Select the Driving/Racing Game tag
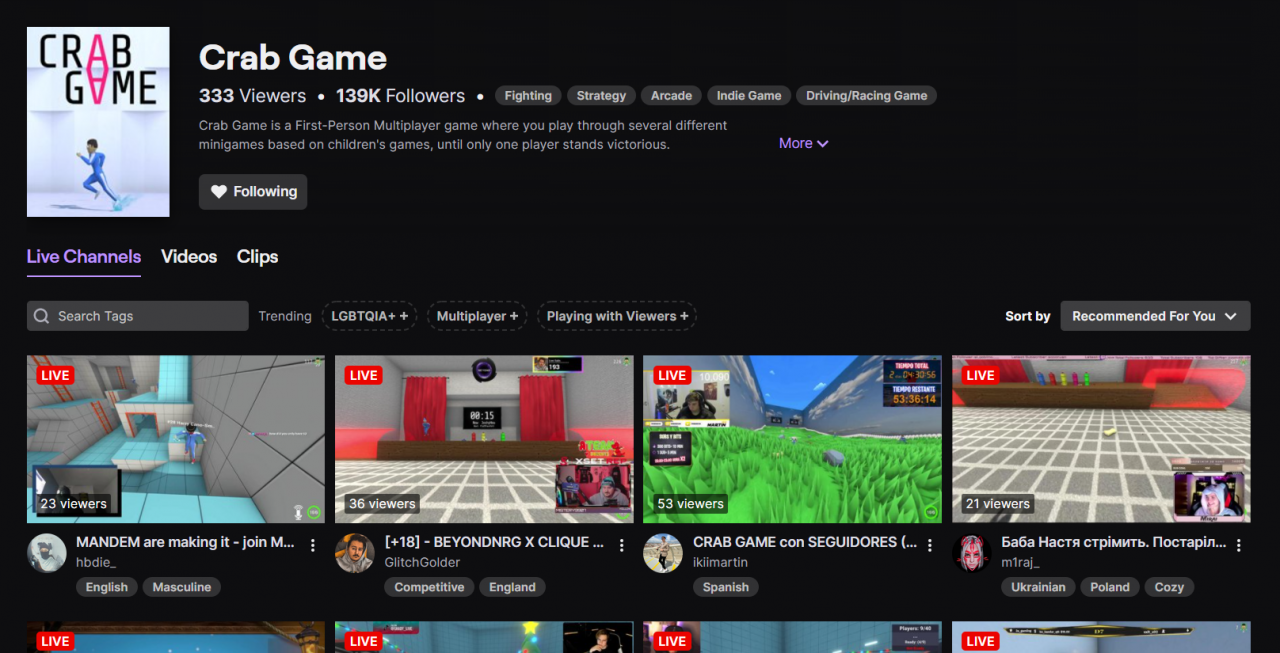 pyautogui.click(x=867, y=96)
